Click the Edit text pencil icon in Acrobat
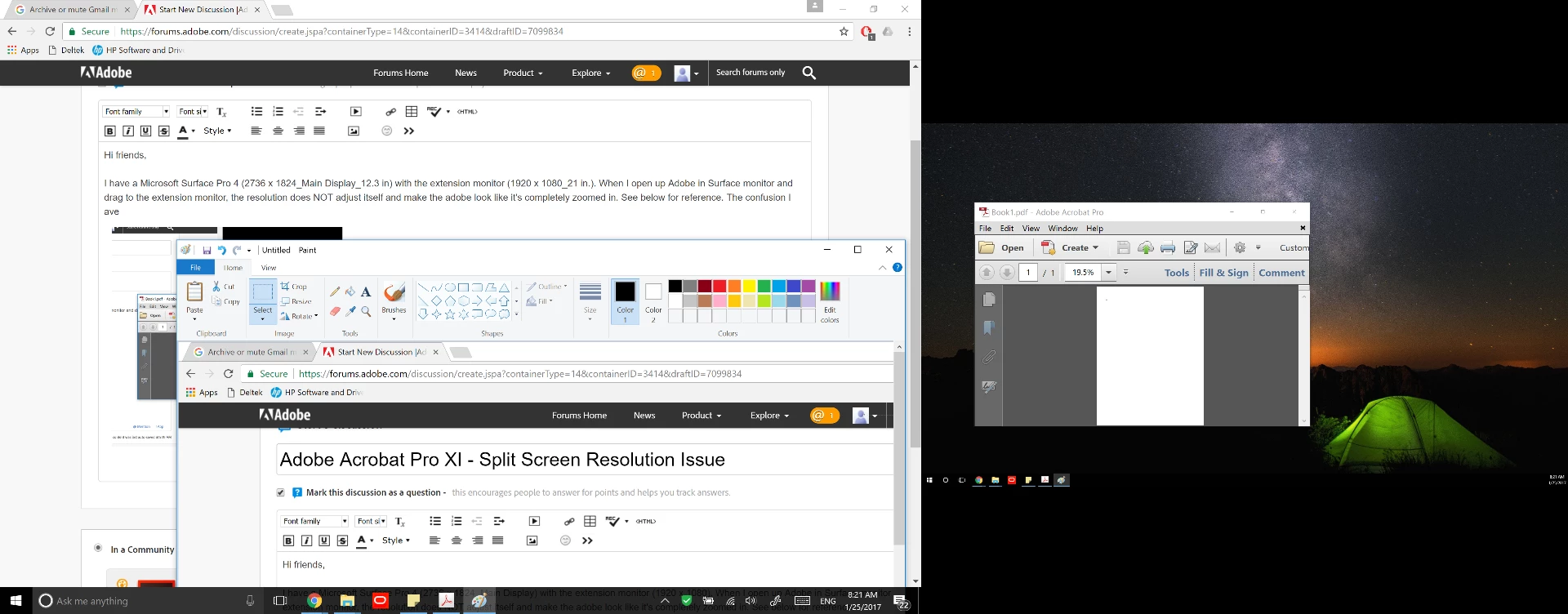Screen dimensions: 1568x614 (1191, 247)
